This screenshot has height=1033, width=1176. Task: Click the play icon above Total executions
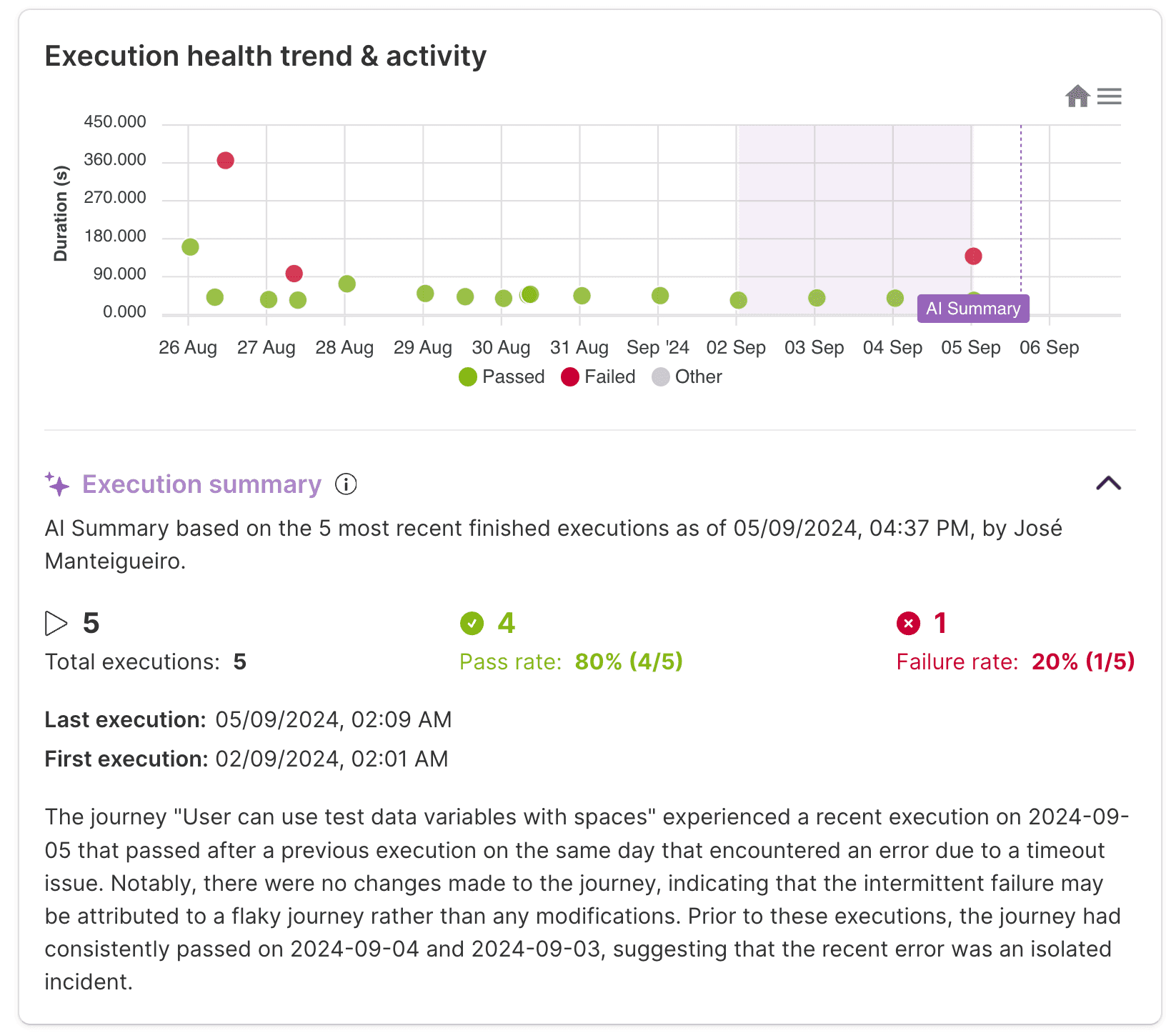tap(55, 623)
